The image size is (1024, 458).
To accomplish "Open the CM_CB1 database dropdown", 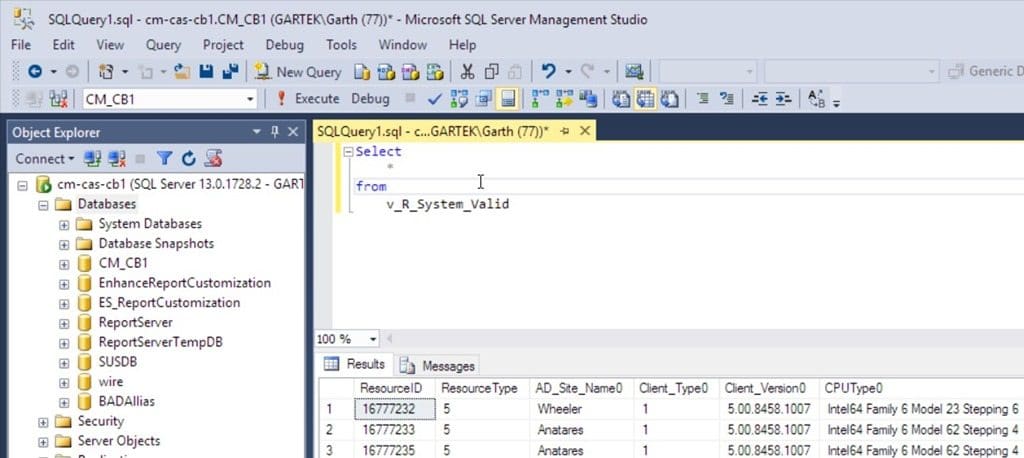I will pyautogui.click(x=251, y=99).
